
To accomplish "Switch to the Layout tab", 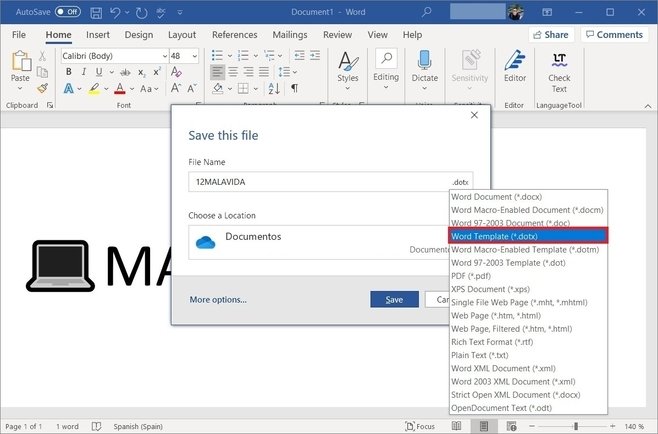I will (182, 35).
